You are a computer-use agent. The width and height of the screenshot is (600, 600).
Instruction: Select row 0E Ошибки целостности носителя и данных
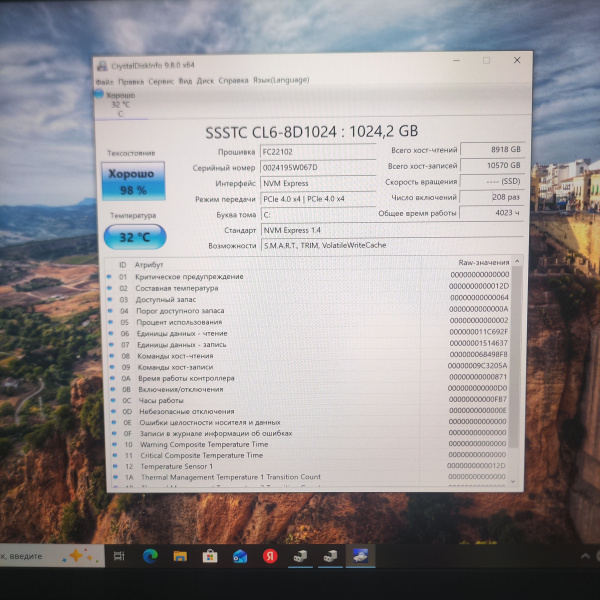(311, 422)
